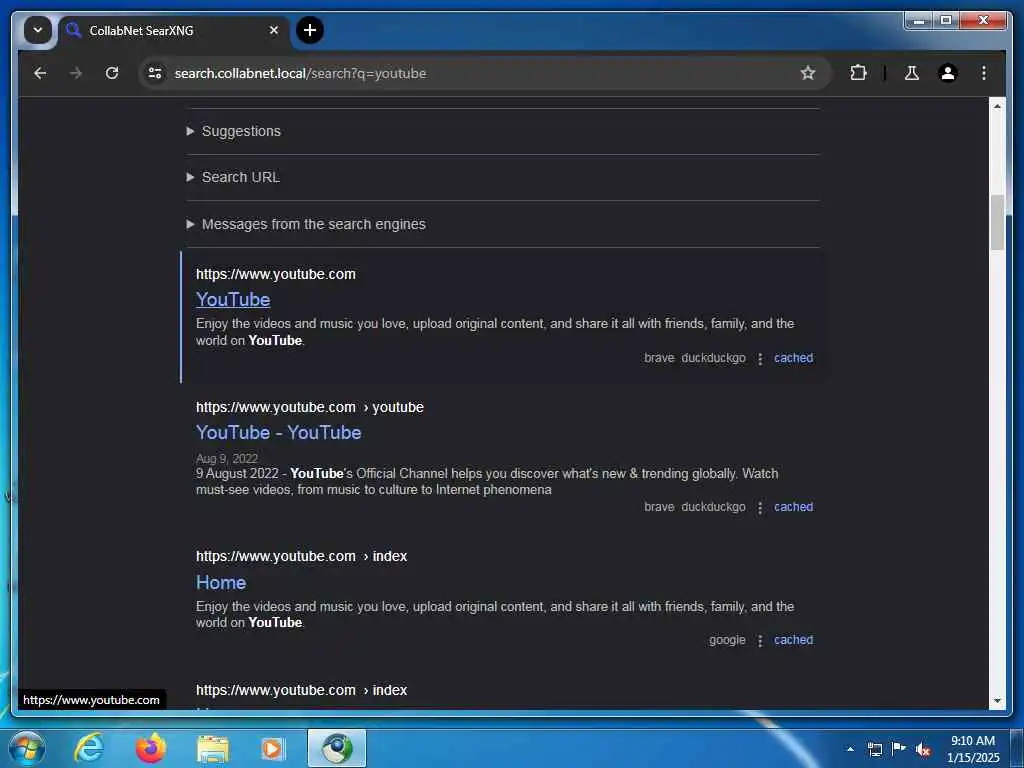Click URL text ending with › youtube
The height and width of the screenshot is (768, 1024).
pyautogui.click(x=310, y=408)
